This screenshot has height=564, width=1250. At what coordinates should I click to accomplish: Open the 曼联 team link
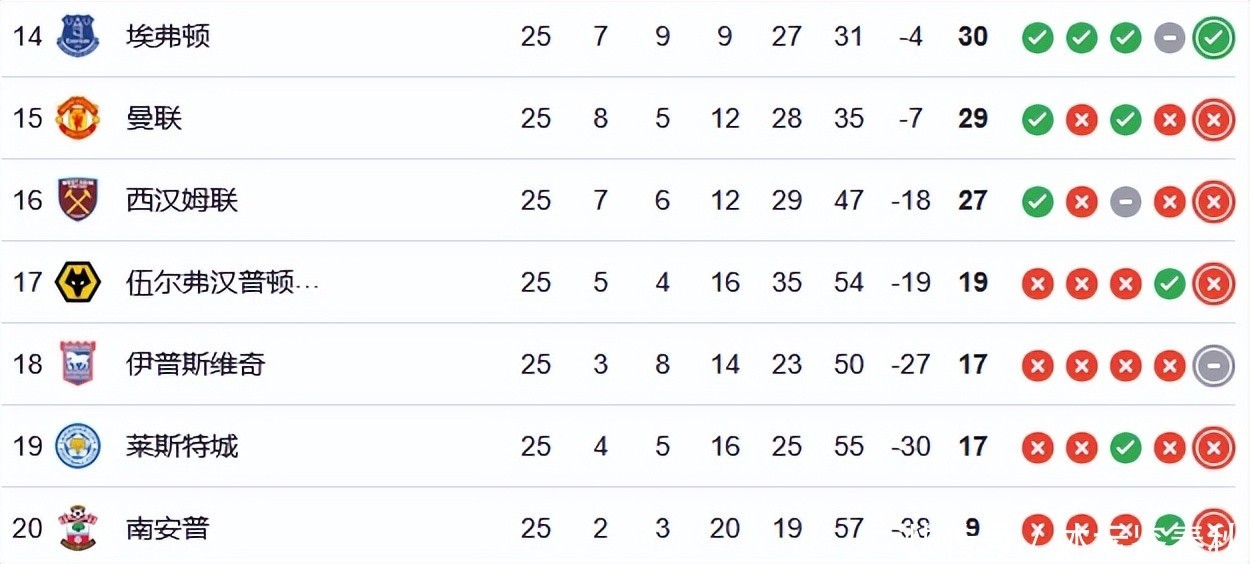click(154, 119)
